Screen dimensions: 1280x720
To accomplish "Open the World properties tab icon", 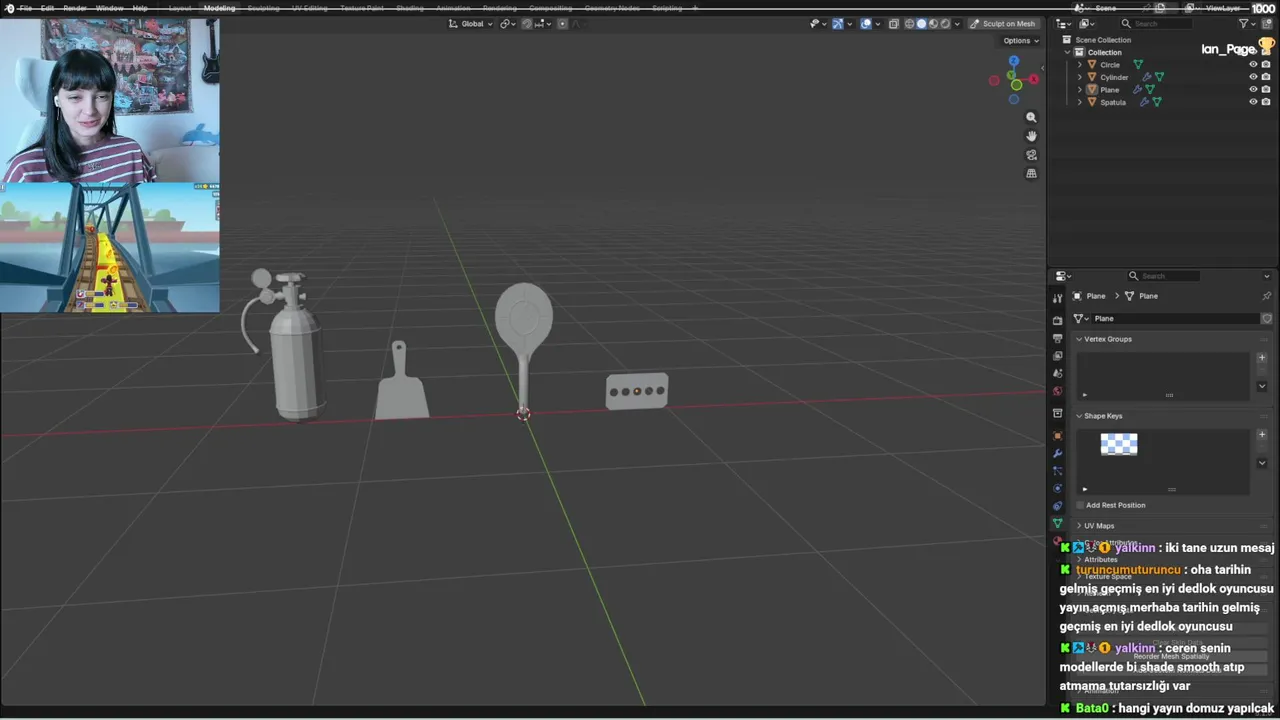I will [x=1057, y=391].
